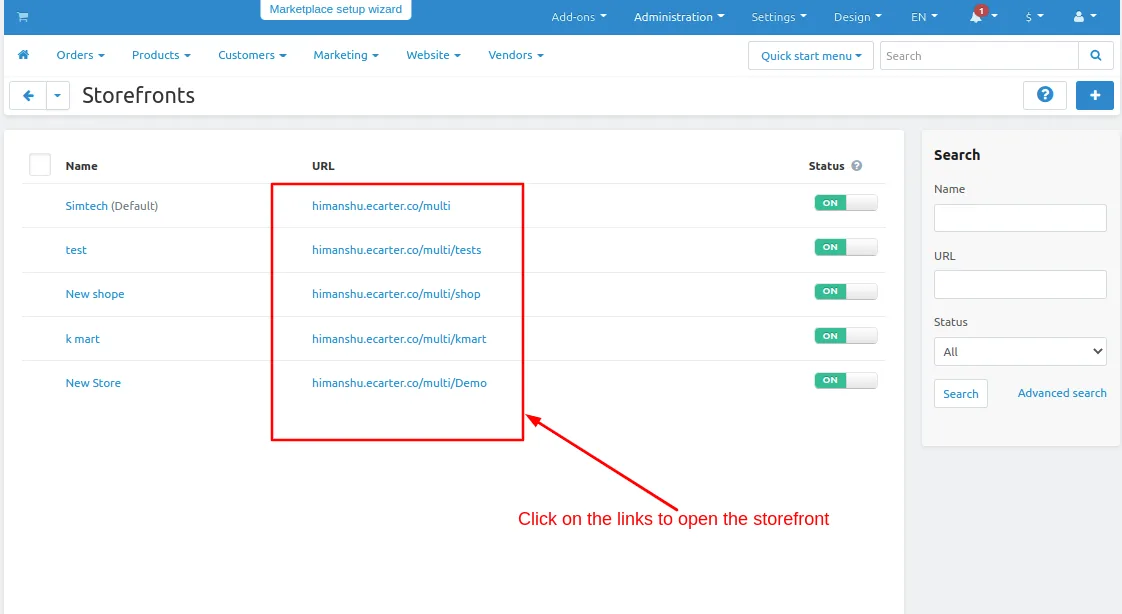Expand the Quick start menu dropdown
This screenshot has height=614, width=1122.
(x=811, y=56)
